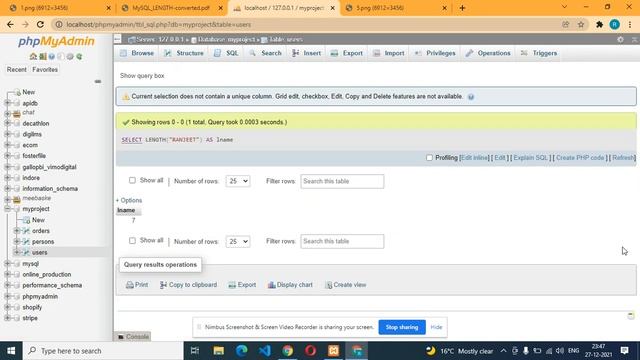Open the Structure tab
The width and height of the screenshot is (640, 360).
tap(184, 53)
